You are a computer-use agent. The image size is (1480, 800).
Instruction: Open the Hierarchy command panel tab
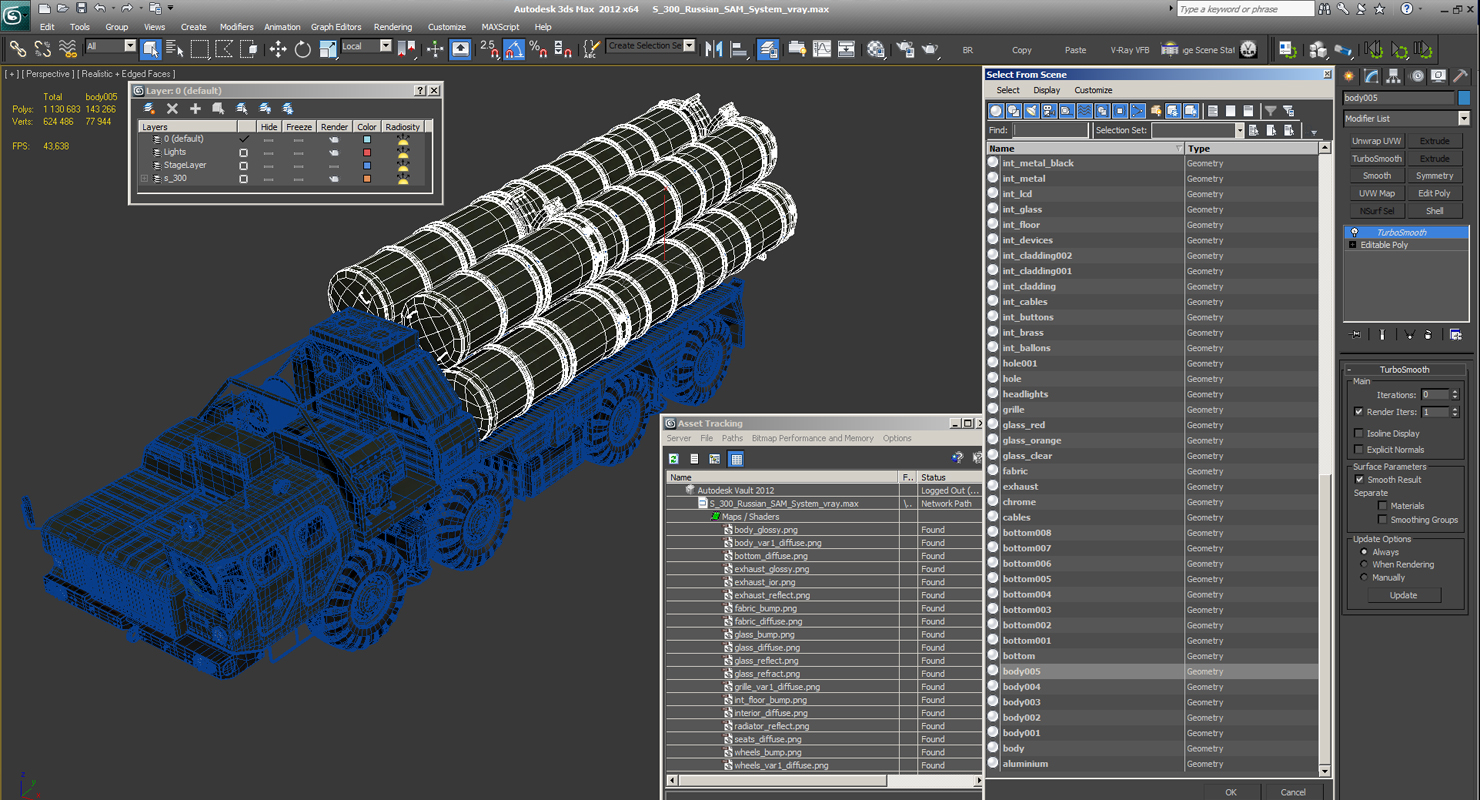(x=1393, y=76)
